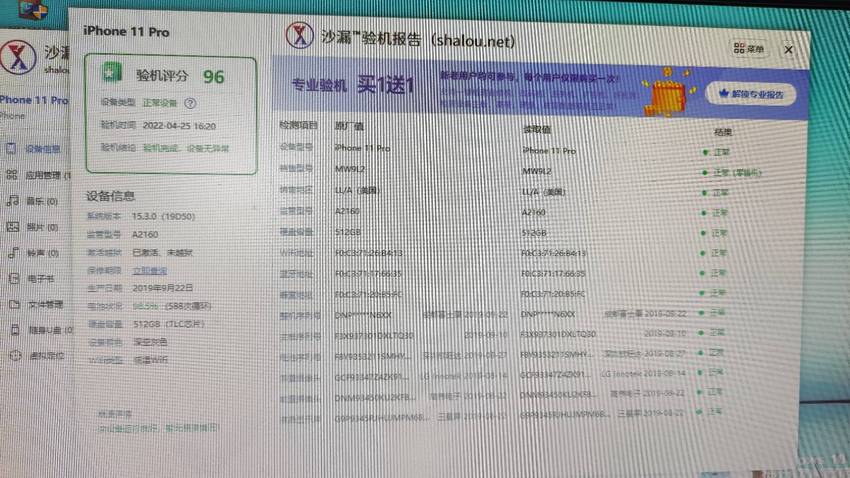Click DNP*****N6XX in the 读取值 column
The image size is (850, 478).
548,314
